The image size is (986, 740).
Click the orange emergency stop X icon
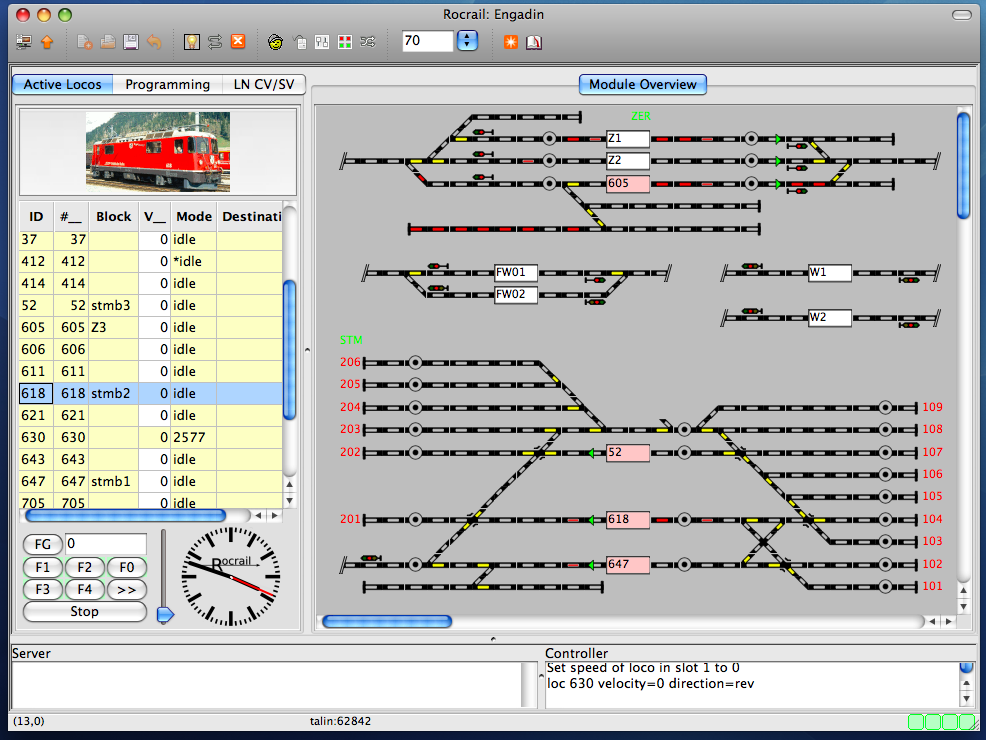(238, 42)
